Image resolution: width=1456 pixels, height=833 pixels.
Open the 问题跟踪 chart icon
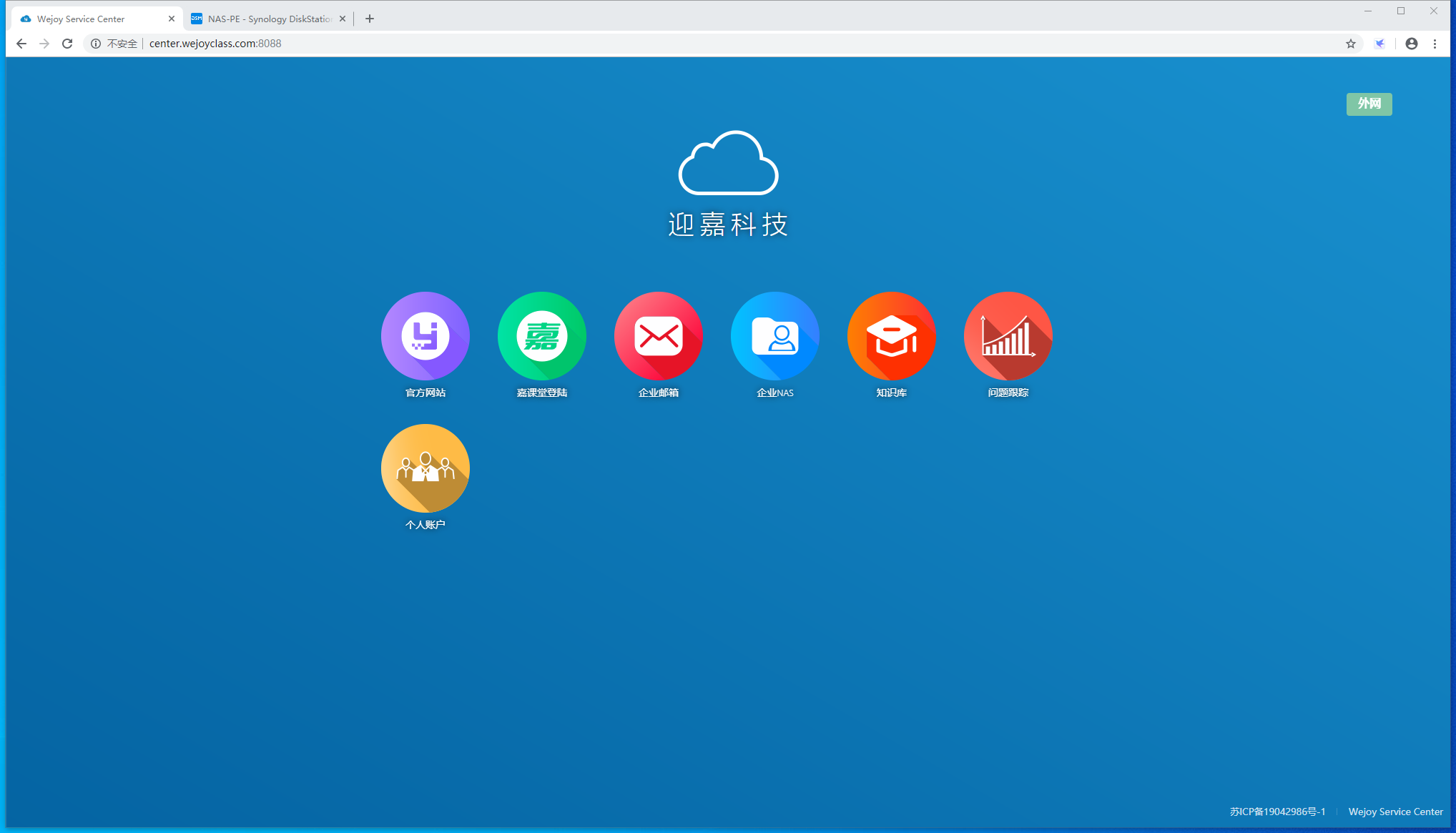pos(1008,336)
